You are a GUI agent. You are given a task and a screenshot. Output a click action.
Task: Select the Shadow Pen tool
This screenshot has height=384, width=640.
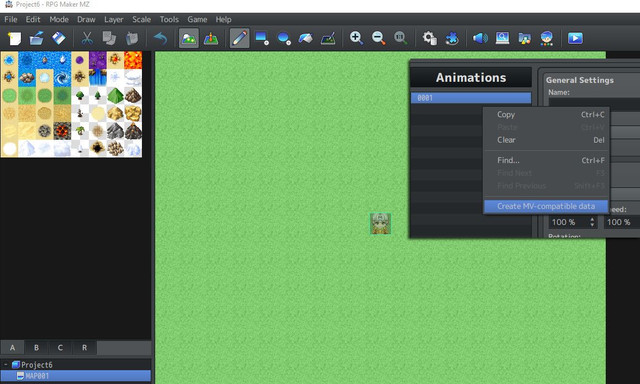pos(328,38)
